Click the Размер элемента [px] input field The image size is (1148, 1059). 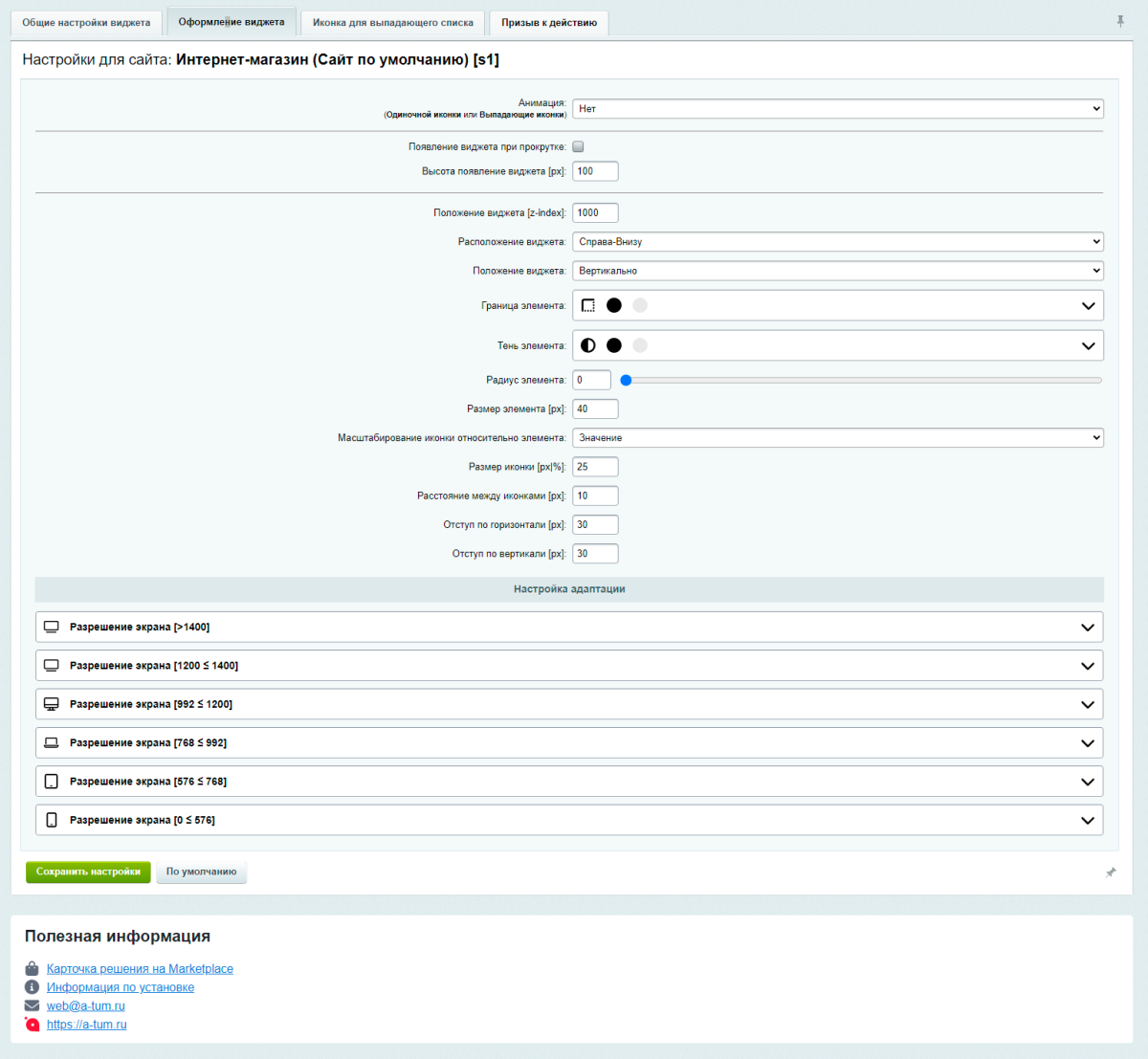click(x=595, y=408)
